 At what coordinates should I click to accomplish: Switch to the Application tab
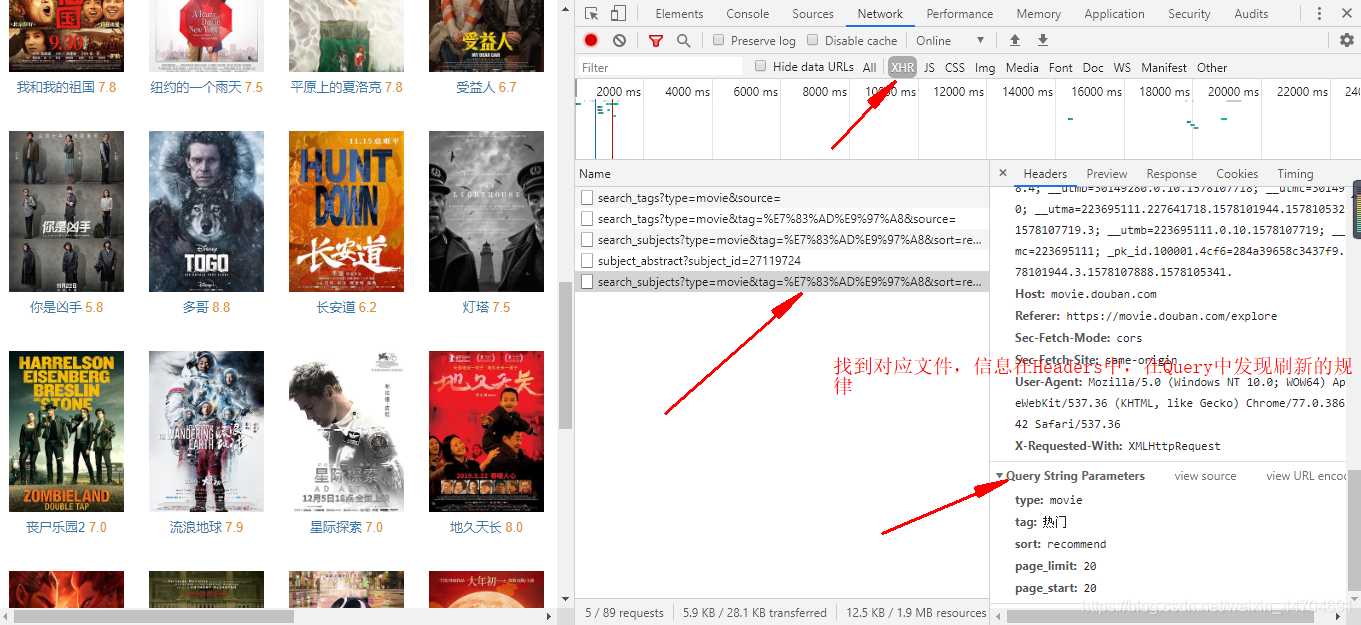[1114, 14]
